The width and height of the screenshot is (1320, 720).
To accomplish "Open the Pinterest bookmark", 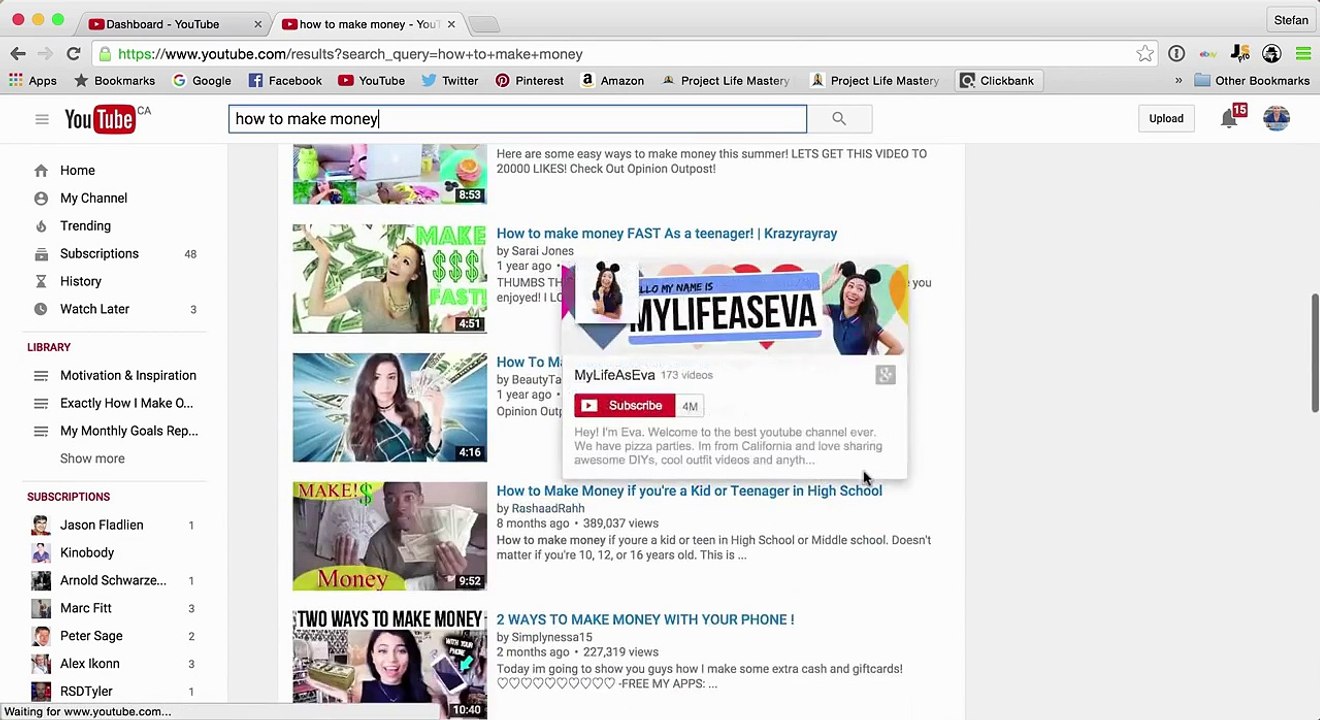I will tap(529, 81).
